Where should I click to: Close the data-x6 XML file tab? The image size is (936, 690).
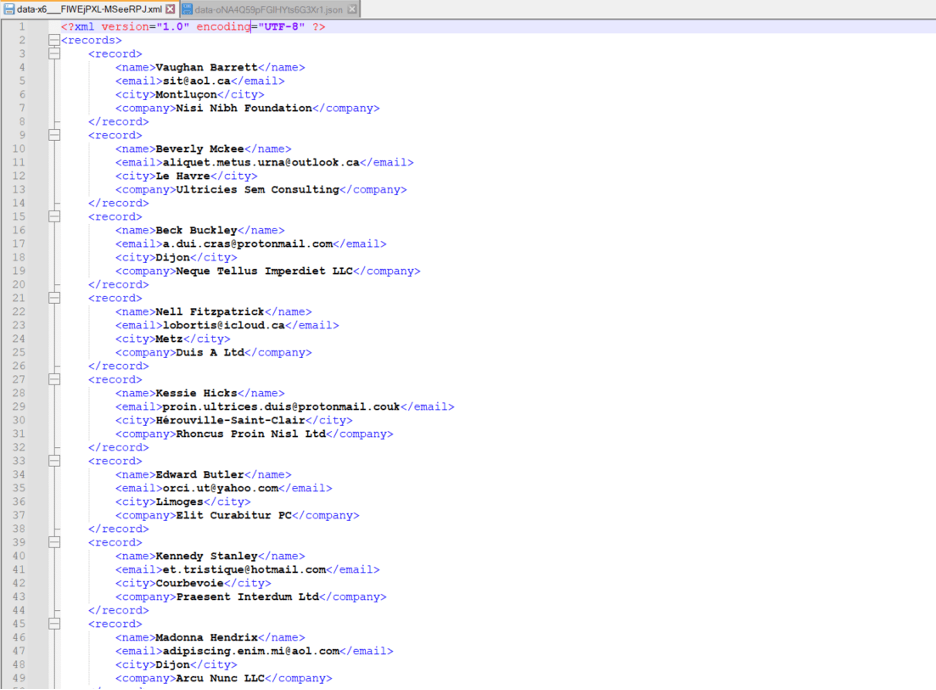point(171,9)
